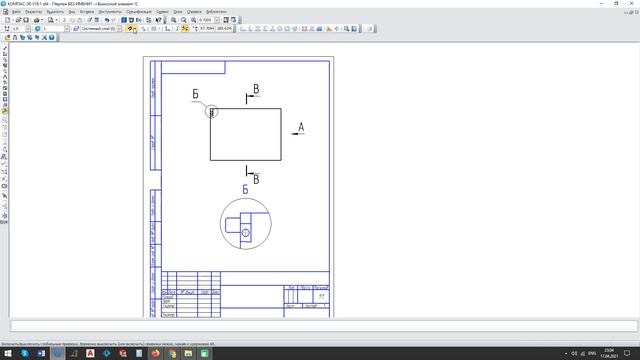
Task: Show the whole document icon
Action: (226, 20)
